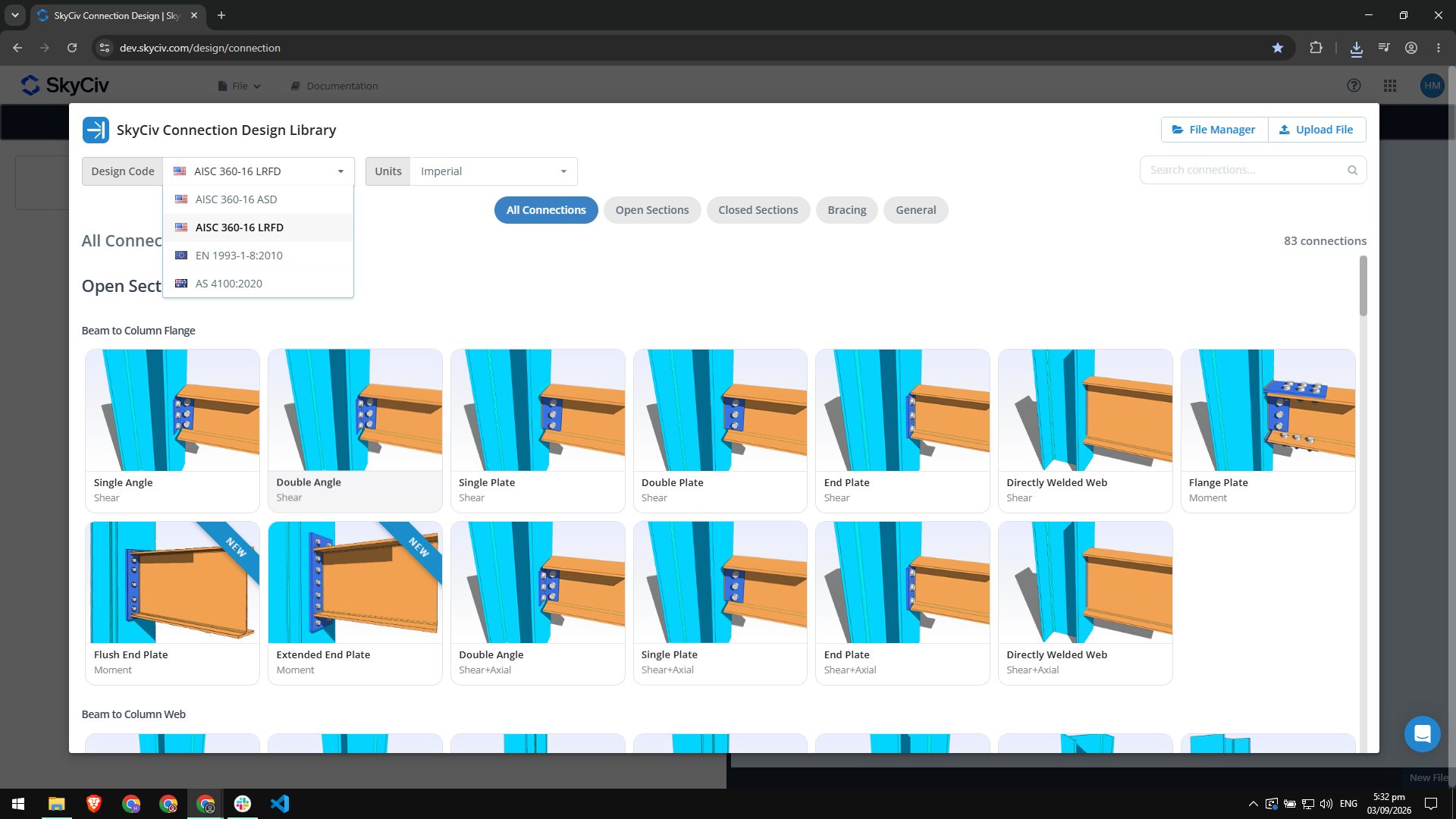Click the SkyCiv logo in header

click(x=65, y=85)
